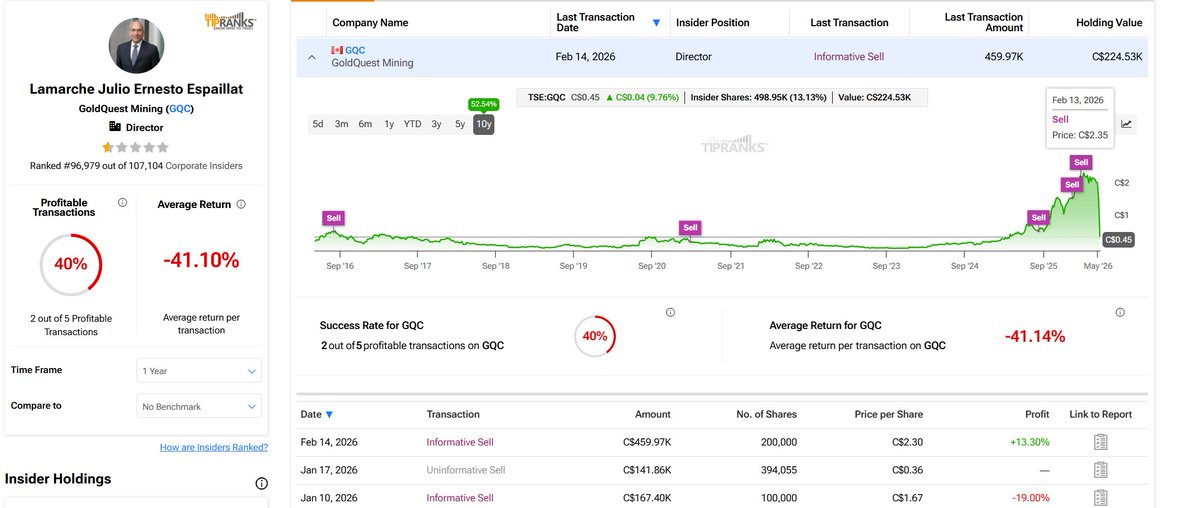The image size is (1200, 508).
Task: Click the Holding Value column header
Action: pyautogui.click(x=1109, y=22)
